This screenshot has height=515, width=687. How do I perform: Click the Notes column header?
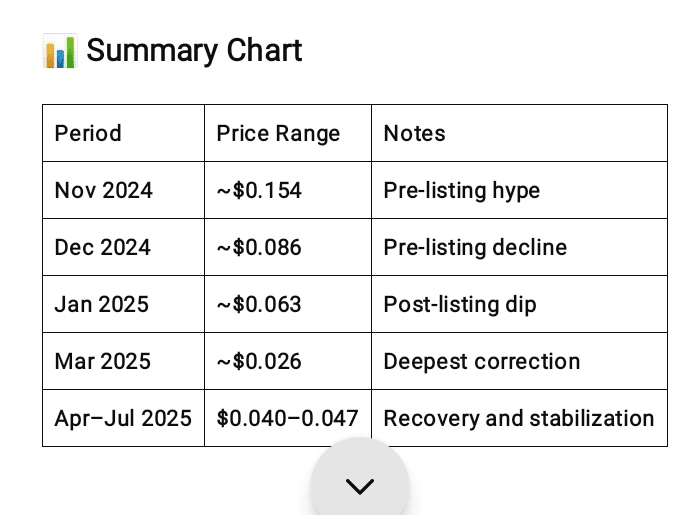(415, 133)
